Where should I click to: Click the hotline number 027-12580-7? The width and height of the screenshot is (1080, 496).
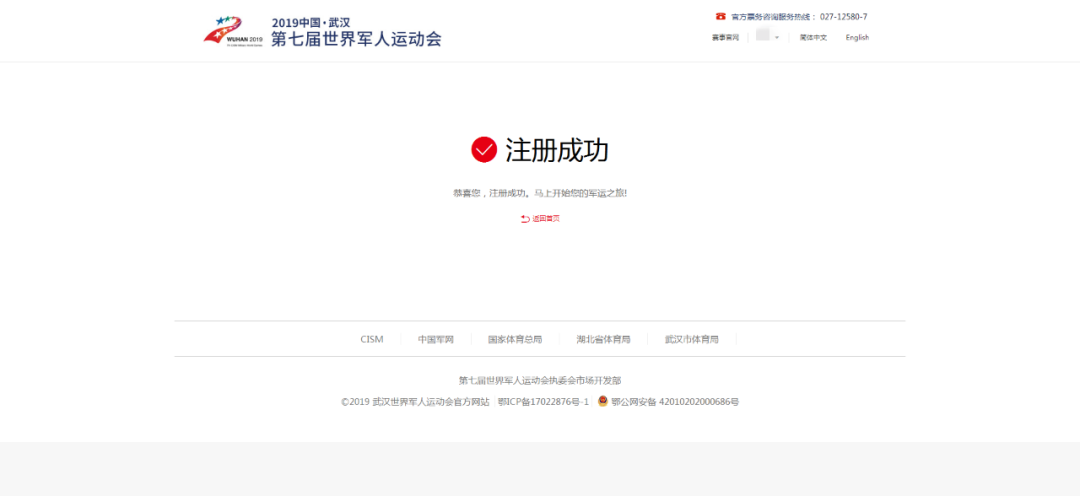coord(843,16)
